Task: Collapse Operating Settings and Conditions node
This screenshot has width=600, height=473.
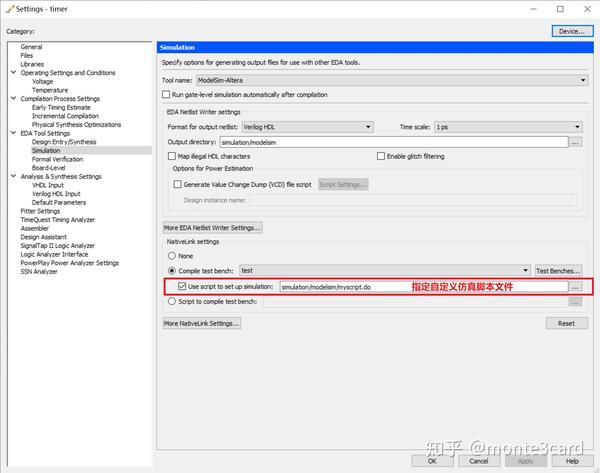Action: (13, 72)
